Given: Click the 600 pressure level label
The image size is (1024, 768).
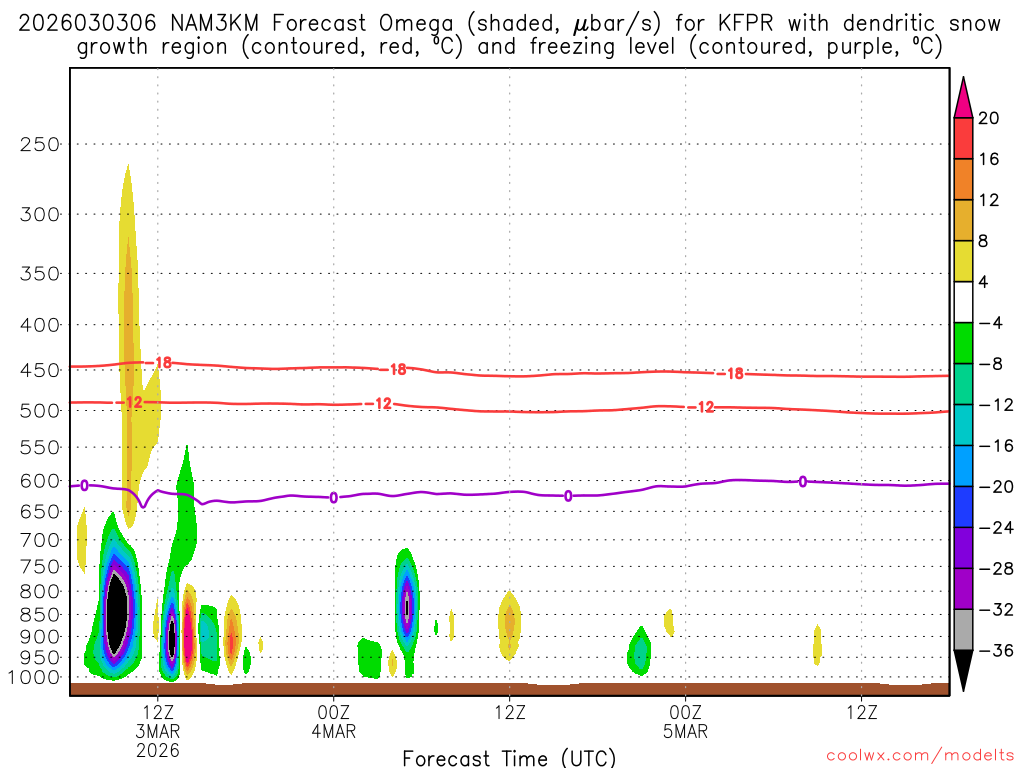Looking at the screenshot, I should click(x=40, y=481).
